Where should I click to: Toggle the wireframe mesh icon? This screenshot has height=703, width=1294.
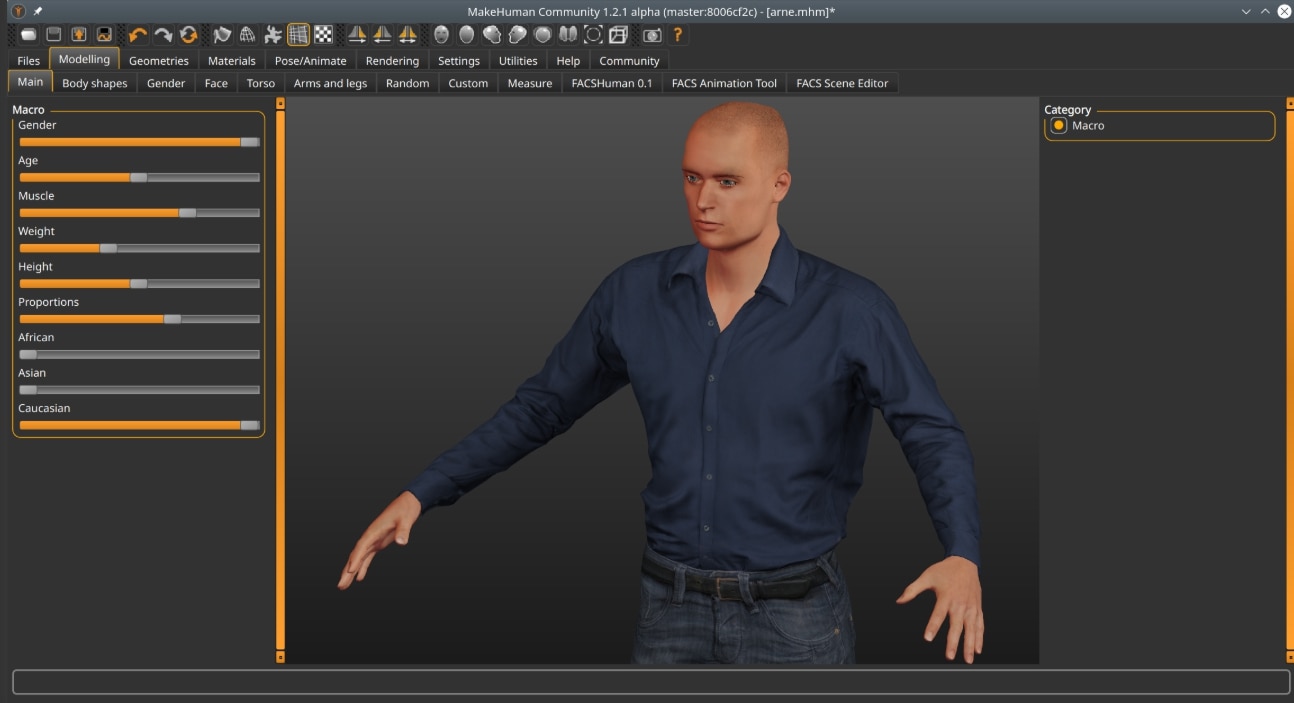247,35
